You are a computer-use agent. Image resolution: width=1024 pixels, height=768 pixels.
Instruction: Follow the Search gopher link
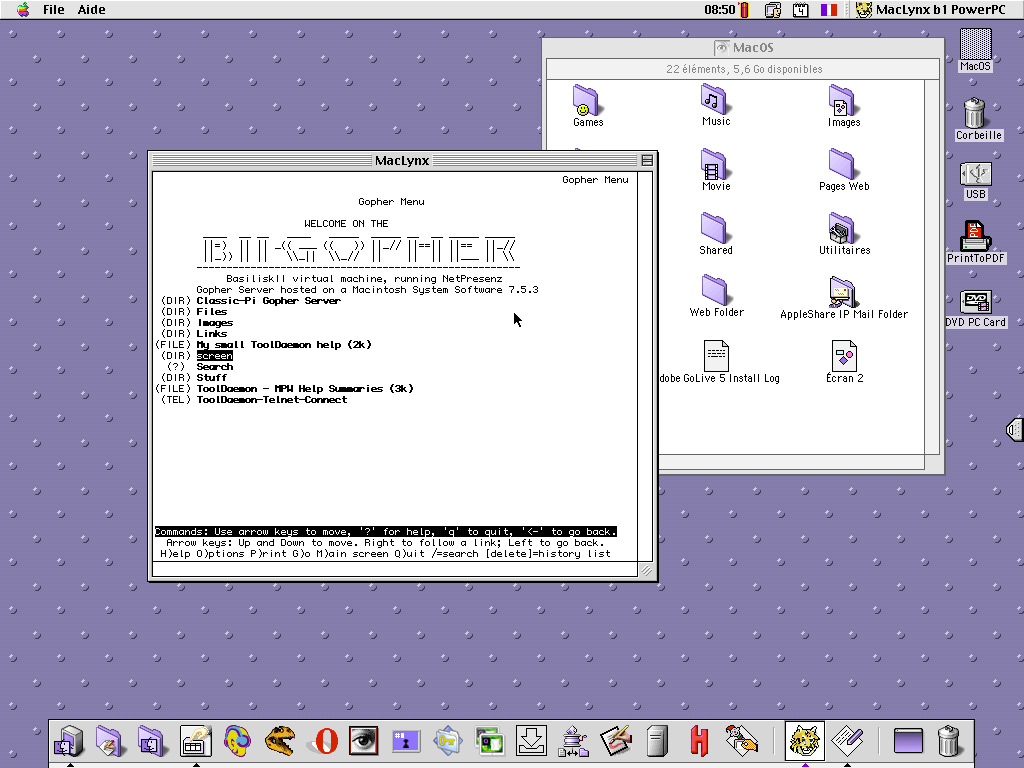tap(215, 367)
